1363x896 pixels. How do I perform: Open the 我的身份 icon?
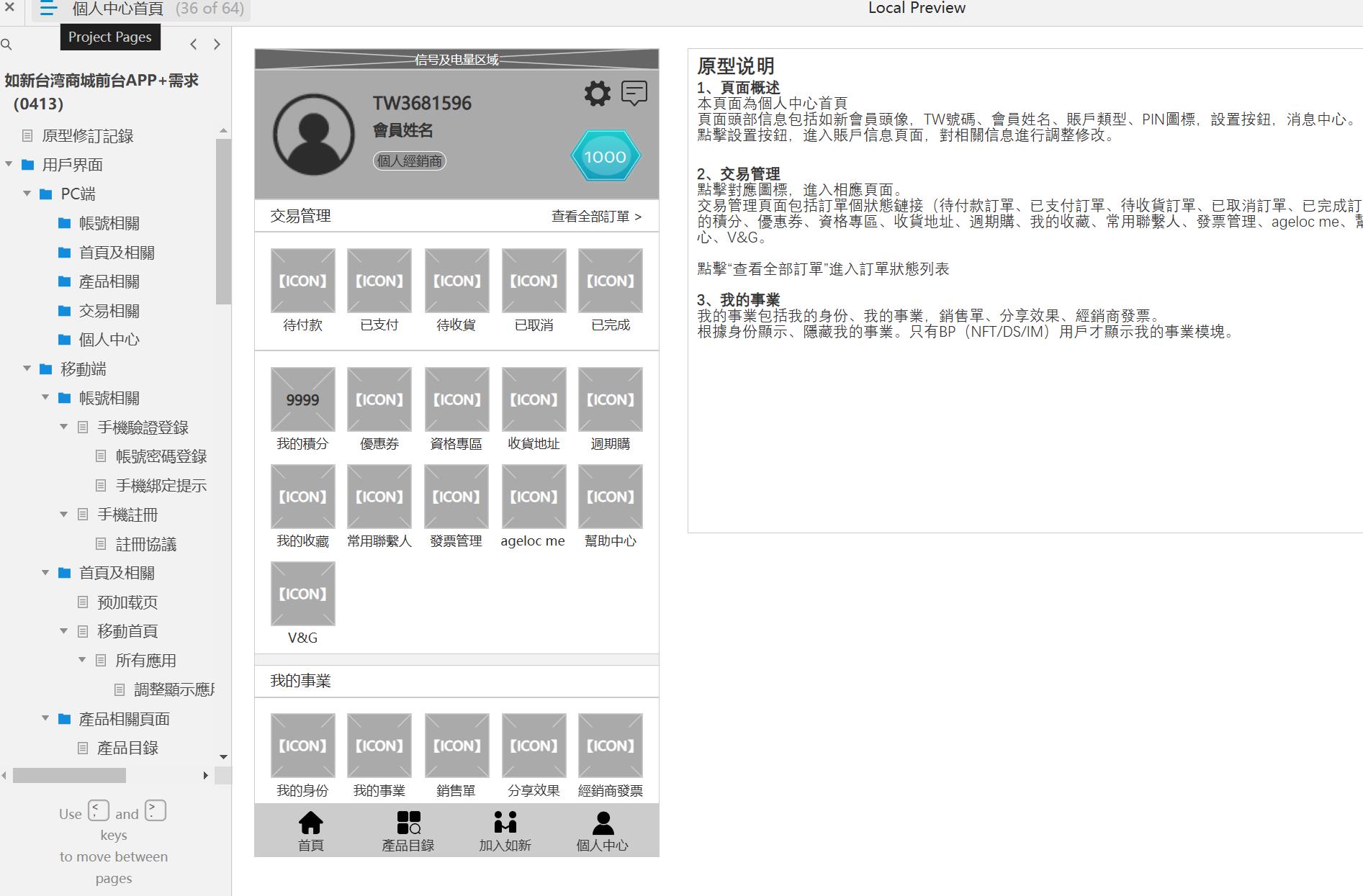click(302, 746)
